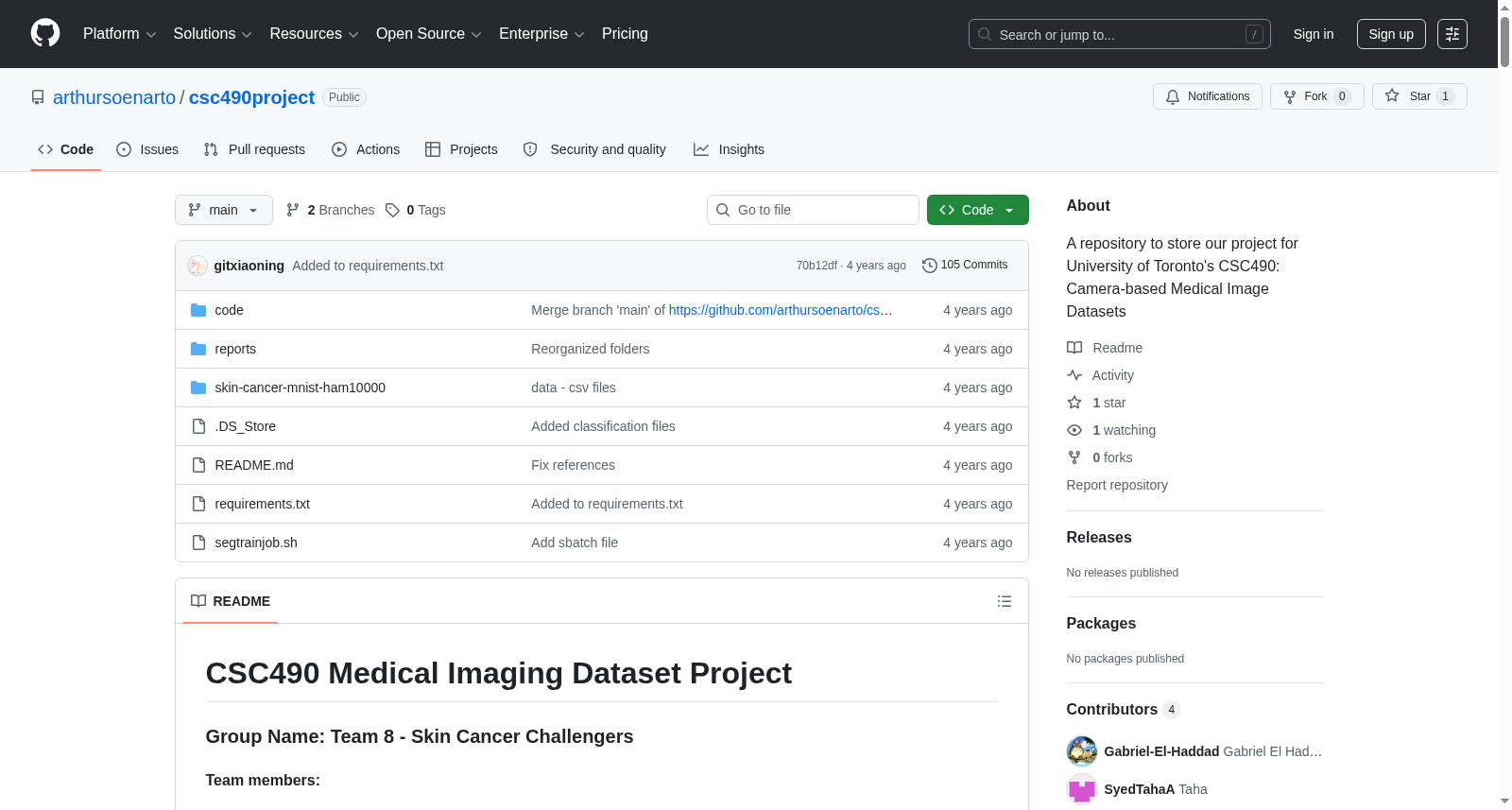Open the GitHub home logo
The width and height of the screenshot is (1512, 810).
(45, 34)
